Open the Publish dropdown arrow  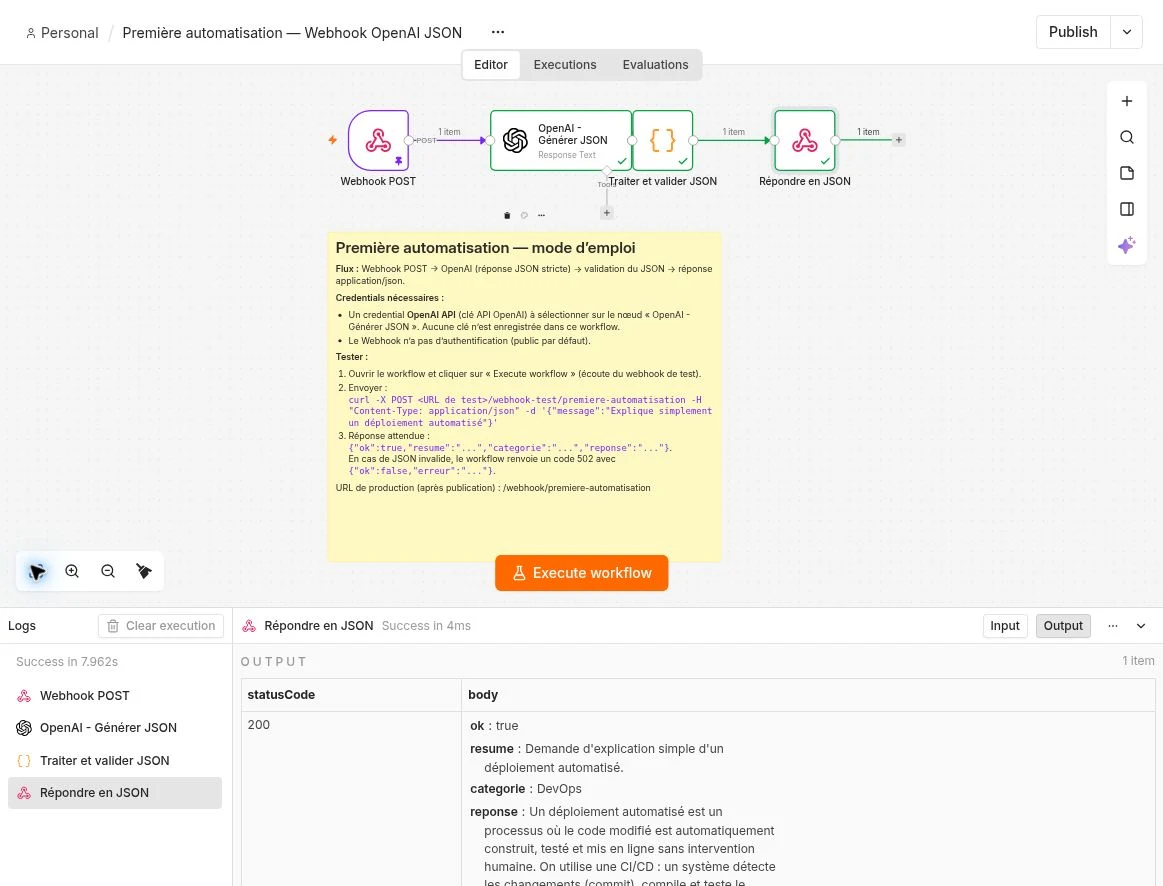(x=1127, y=32)
